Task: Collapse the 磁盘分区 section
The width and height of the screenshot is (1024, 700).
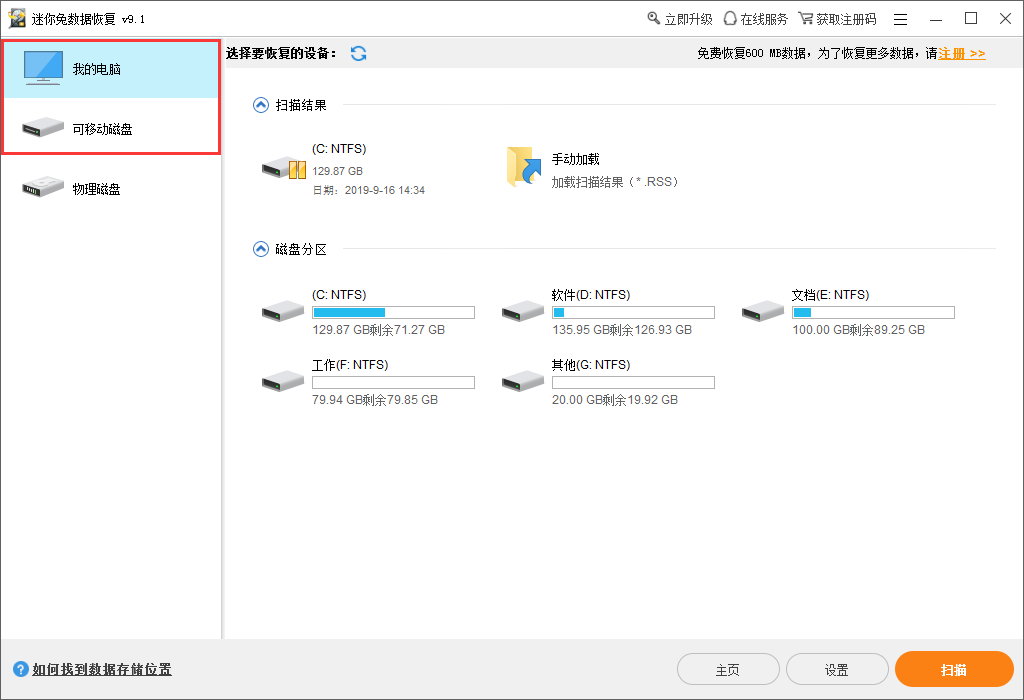Action: click(x=261, y=249)
